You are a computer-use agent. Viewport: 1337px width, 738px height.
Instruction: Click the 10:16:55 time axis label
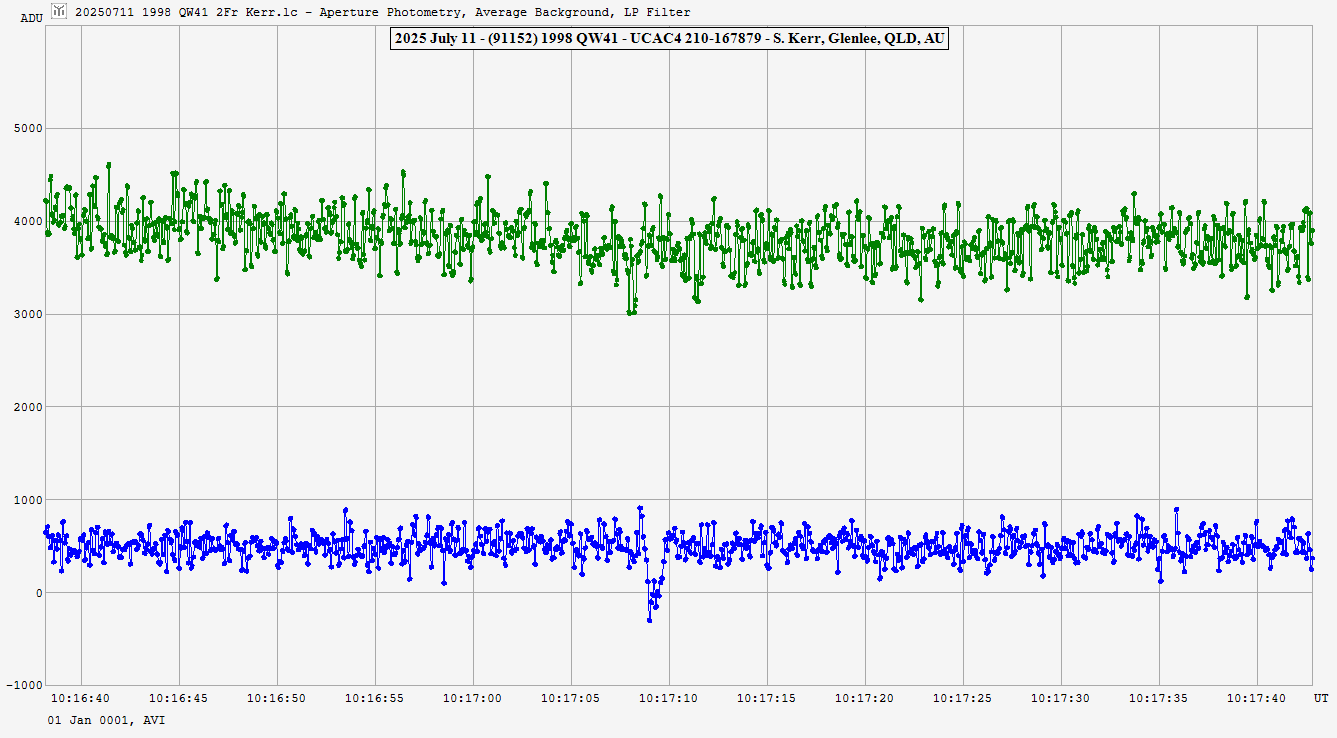click(375, 697)
